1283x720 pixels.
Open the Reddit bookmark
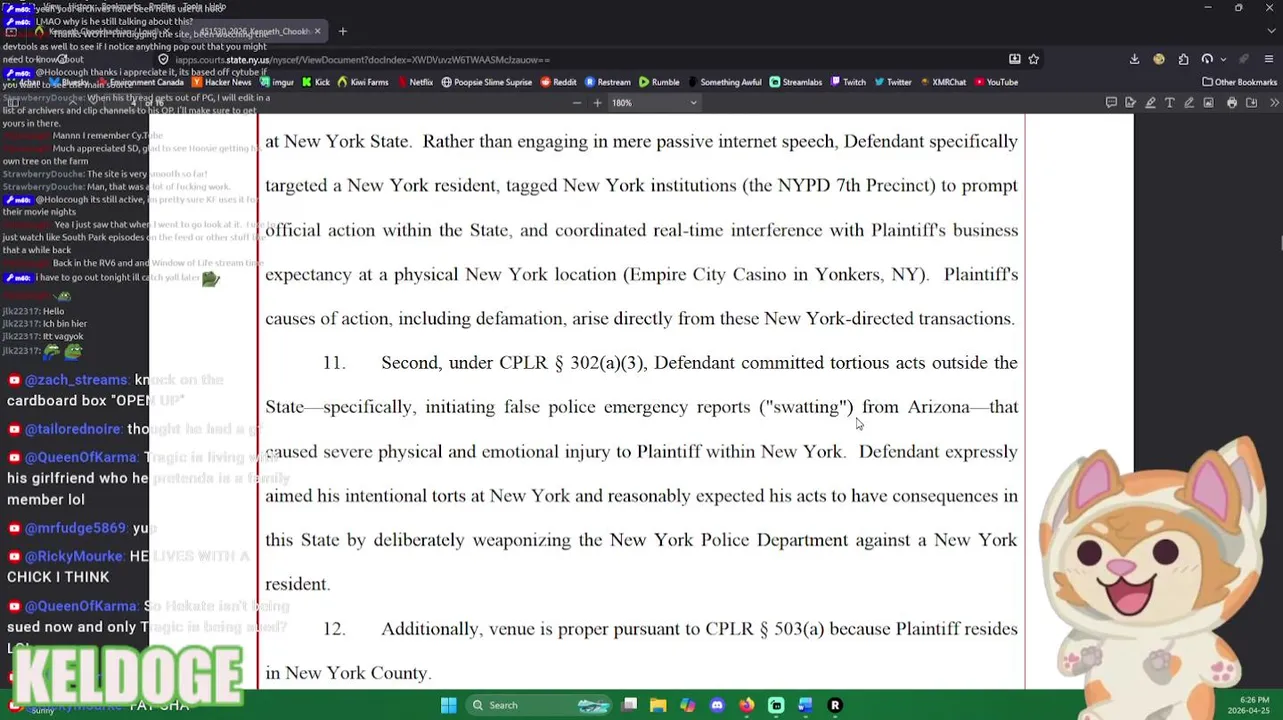558,82
